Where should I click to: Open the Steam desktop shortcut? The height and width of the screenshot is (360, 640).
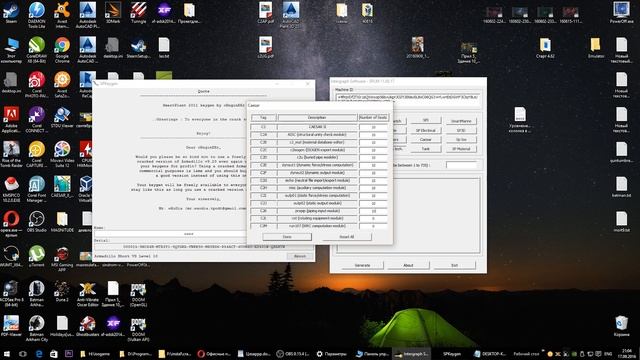point(11,13)
